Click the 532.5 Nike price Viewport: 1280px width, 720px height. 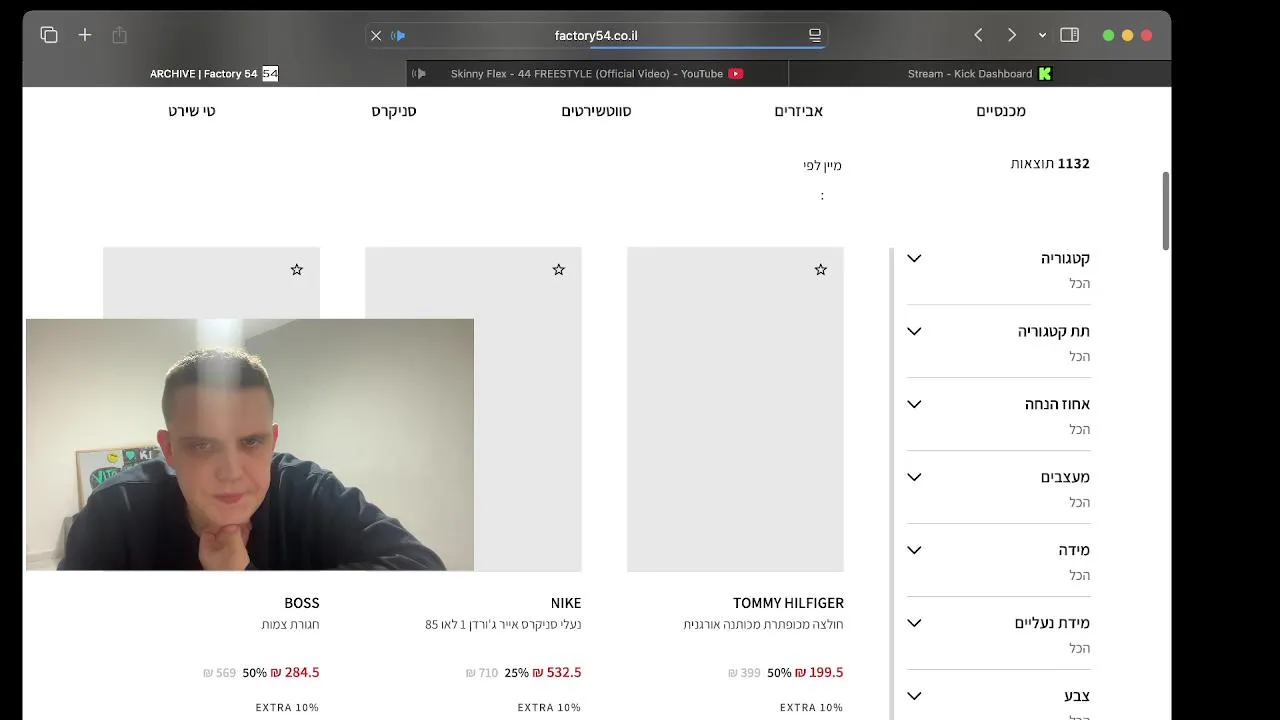pos(557,673)
